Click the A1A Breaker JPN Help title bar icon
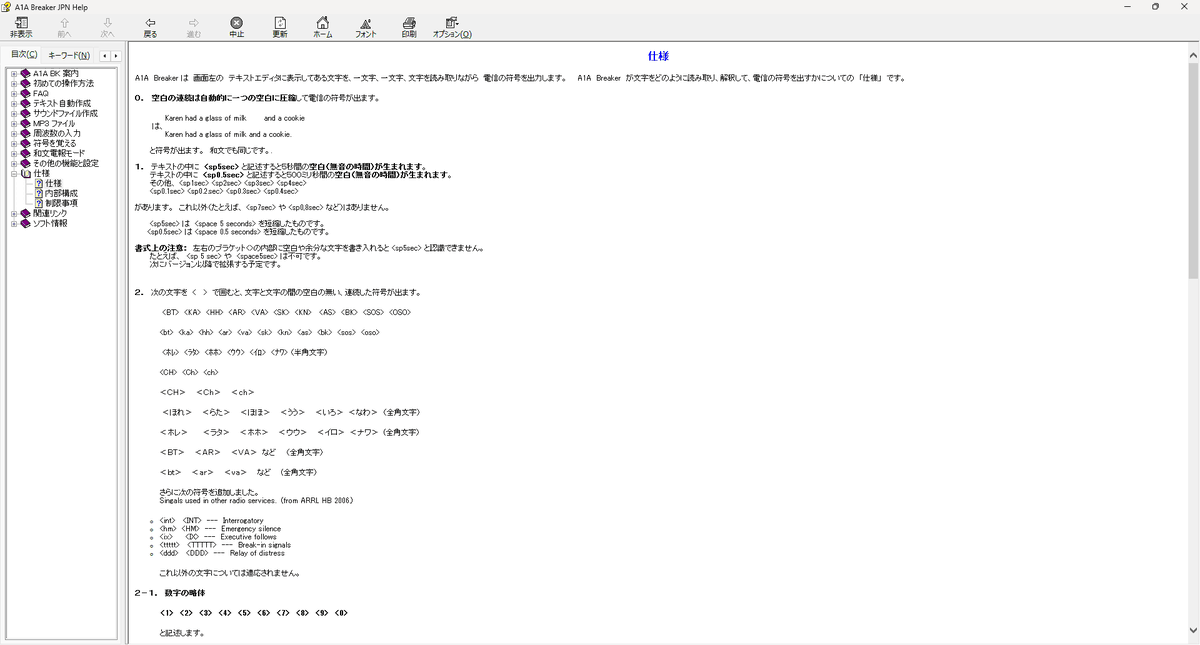 point(7,6)
